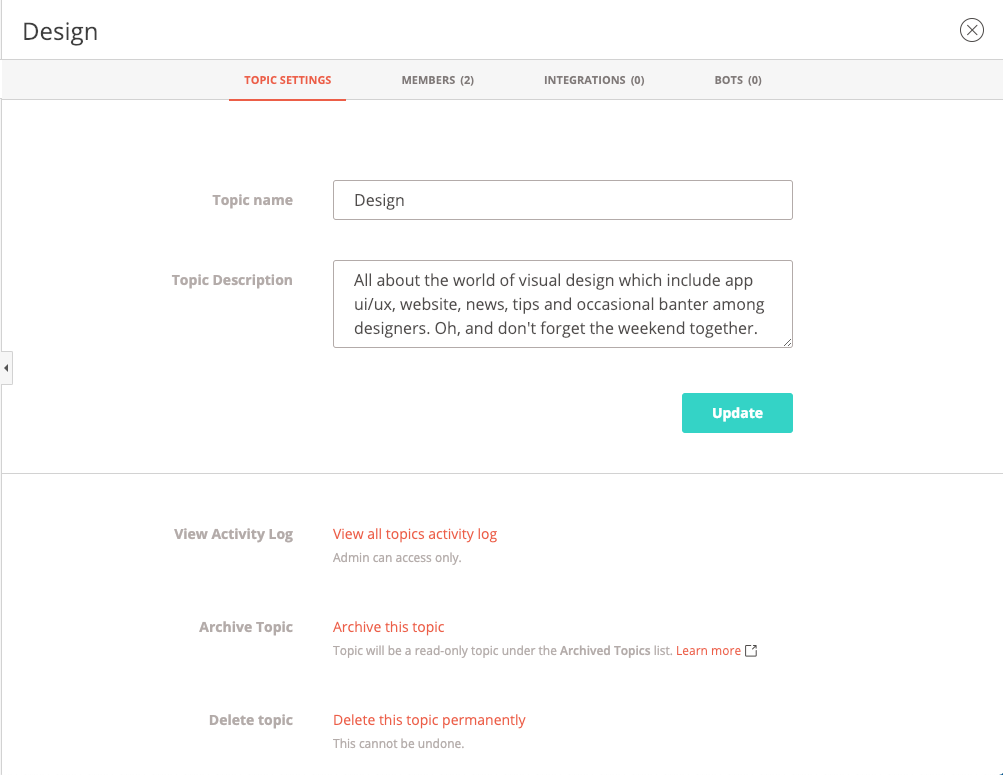Choose Delete this topic permanently
The width and height of the screenshot is (1003, 775).
[x=428, y=720]
